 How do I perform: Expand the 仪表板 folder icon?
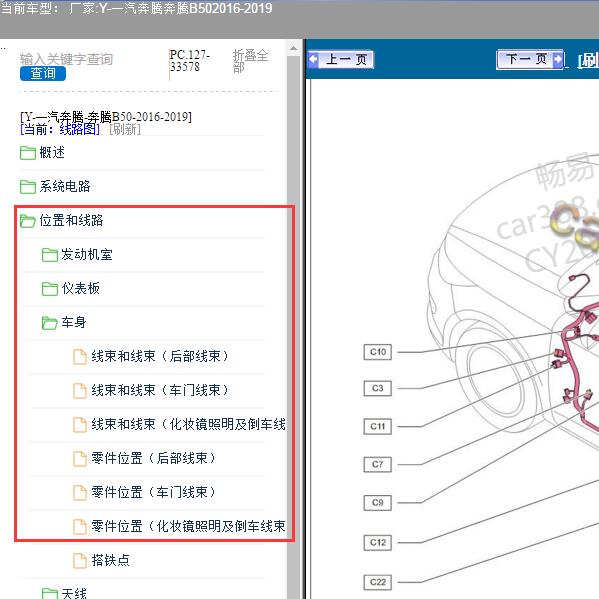click(x=50, y=289)
